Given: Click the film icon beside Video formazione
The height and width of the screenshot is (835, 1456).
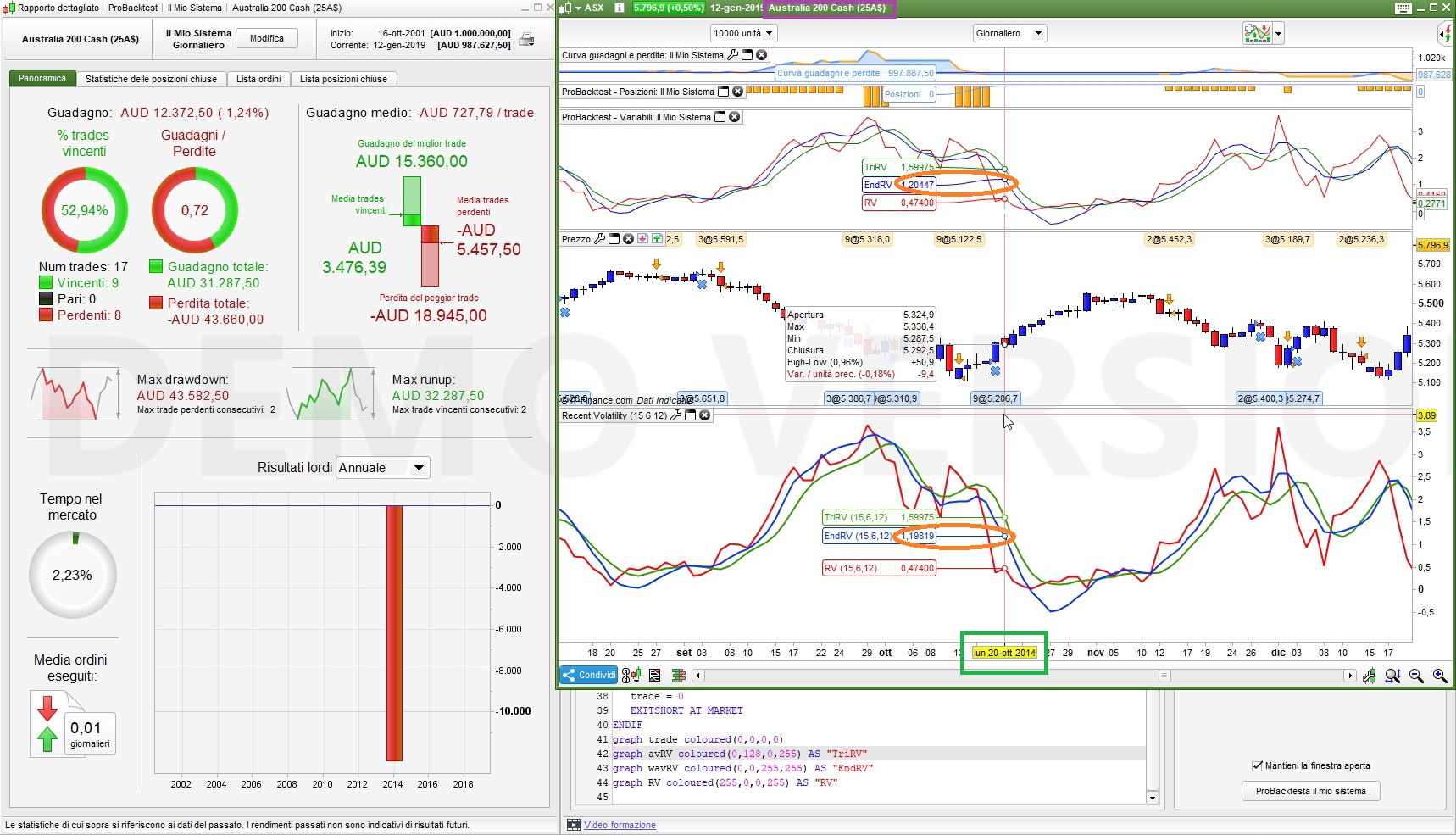Looking at the screenshot, I should click(x=574, y=825).
